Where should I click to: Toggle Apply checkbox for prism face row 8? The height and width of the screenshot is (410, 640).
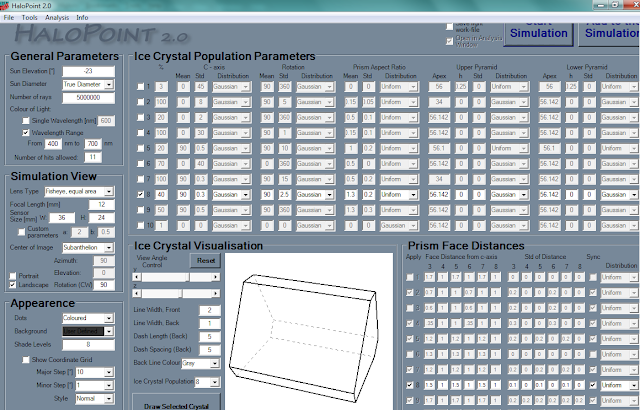pyautogui.click(x=409, y=385)
